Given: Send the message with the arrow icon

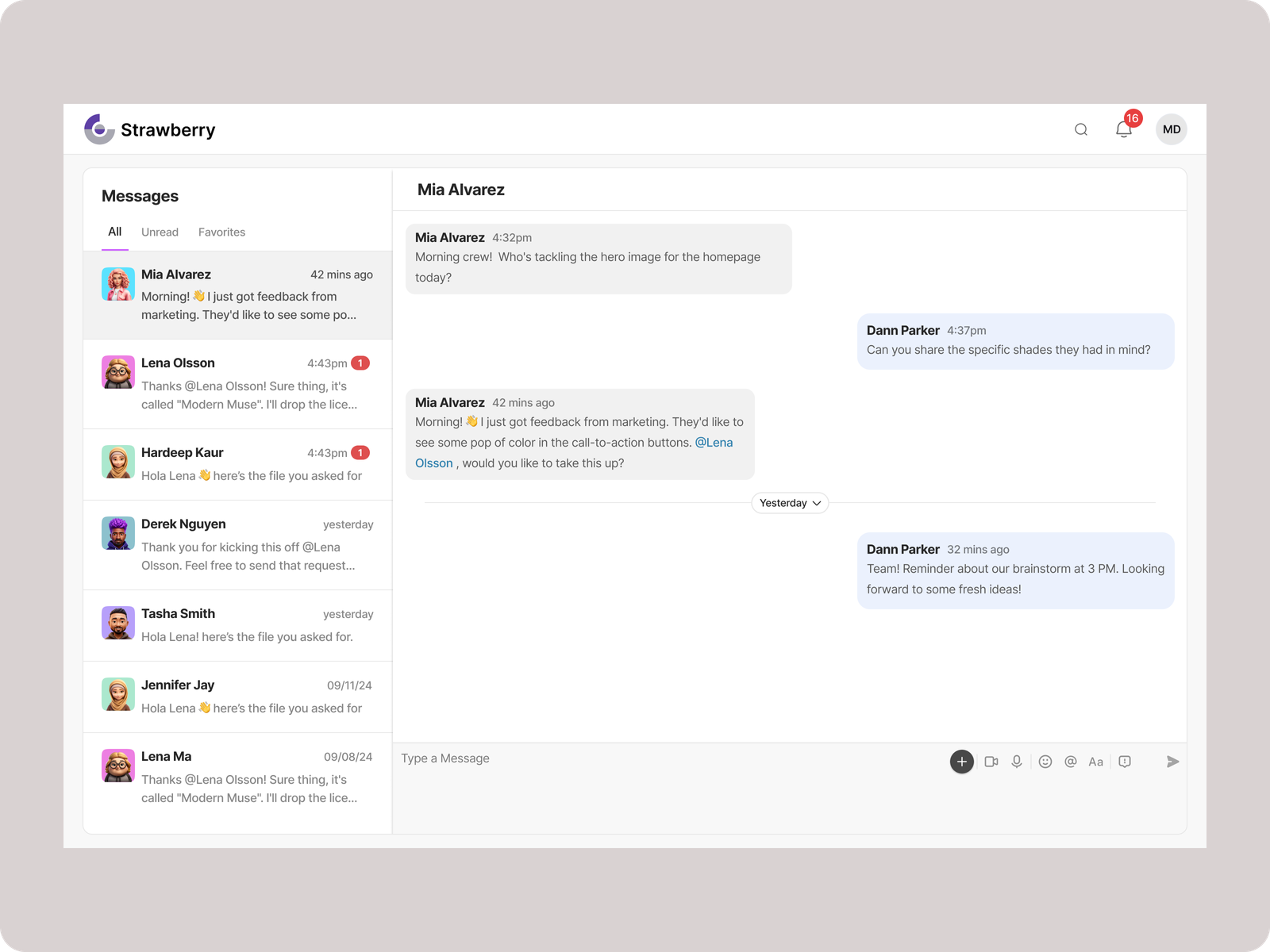Looking at the screenshot, I should point(1172,762).
